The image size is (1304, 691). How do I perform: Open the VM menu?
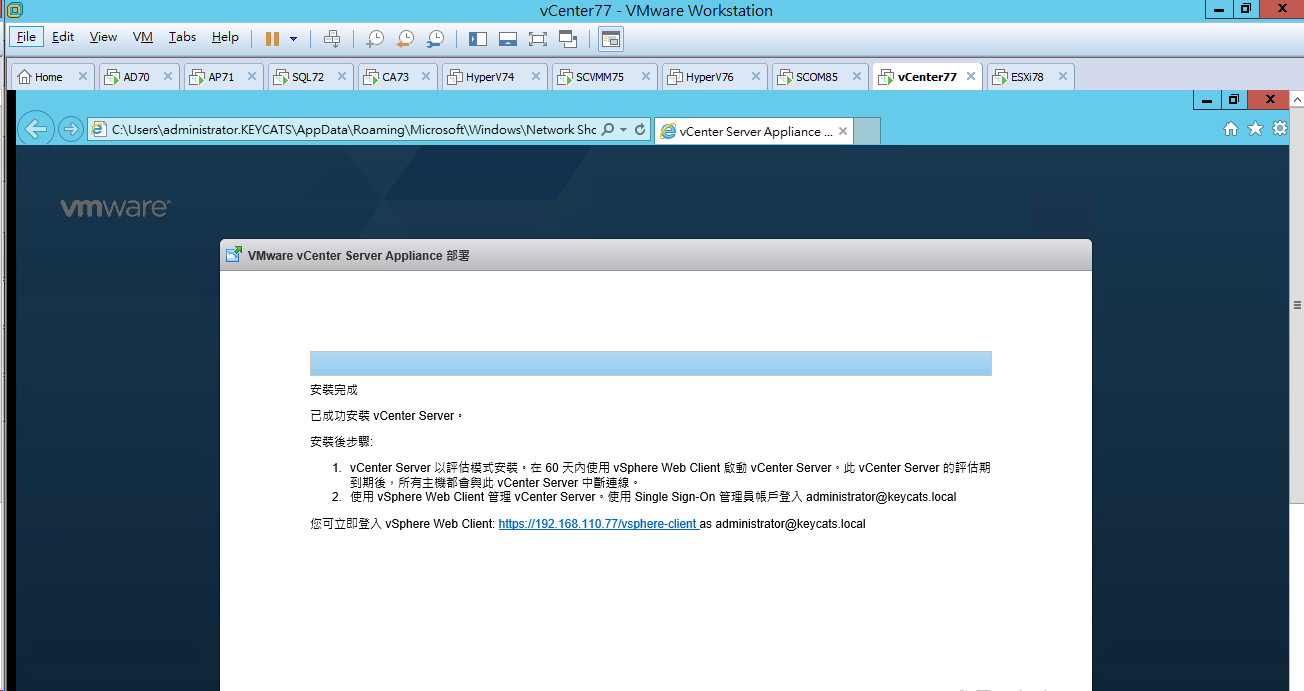point(143,37)
